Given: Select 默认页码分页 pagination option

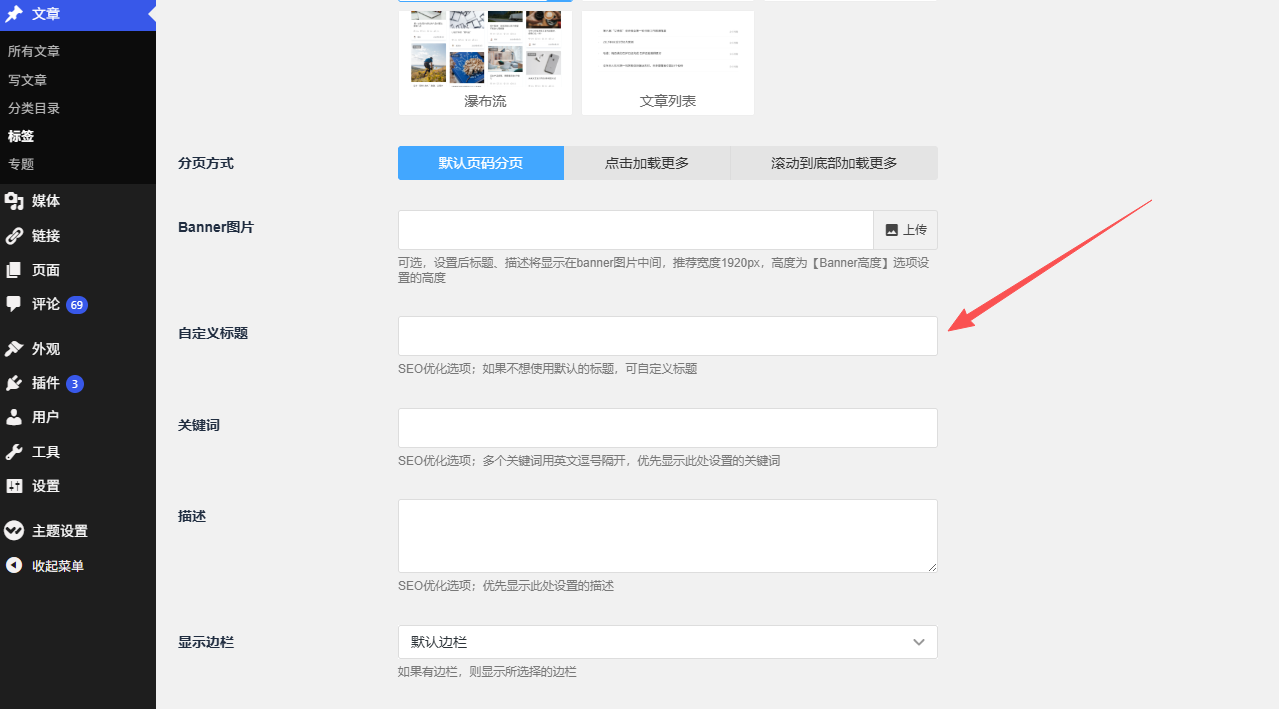Looking at the screenshot, I should (481, 163).
